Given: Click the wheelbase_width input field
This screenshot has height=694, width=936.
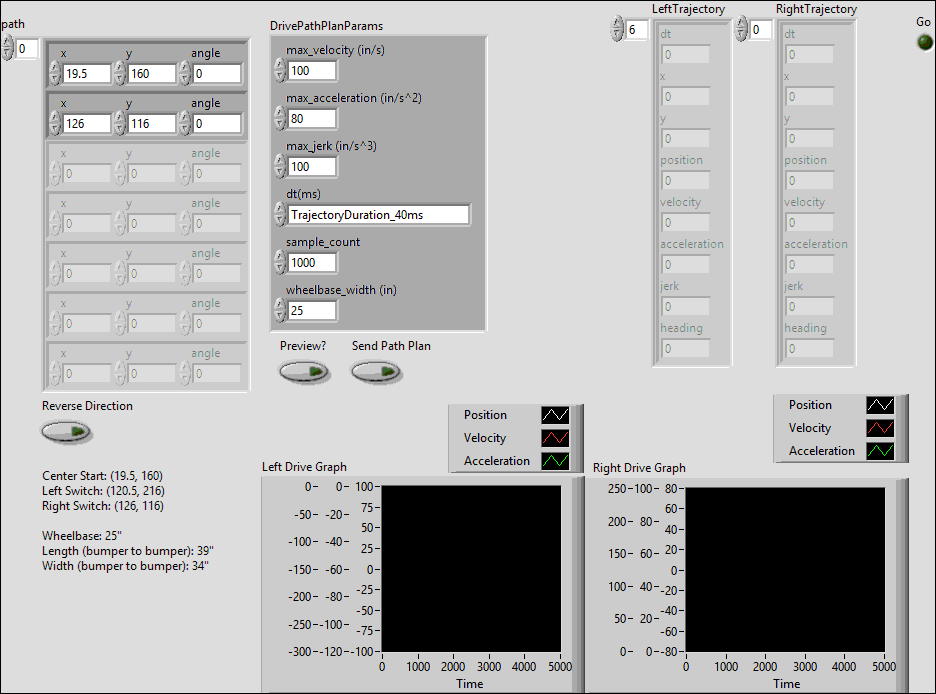Looking at the screenshot, I should pos(312,311).
